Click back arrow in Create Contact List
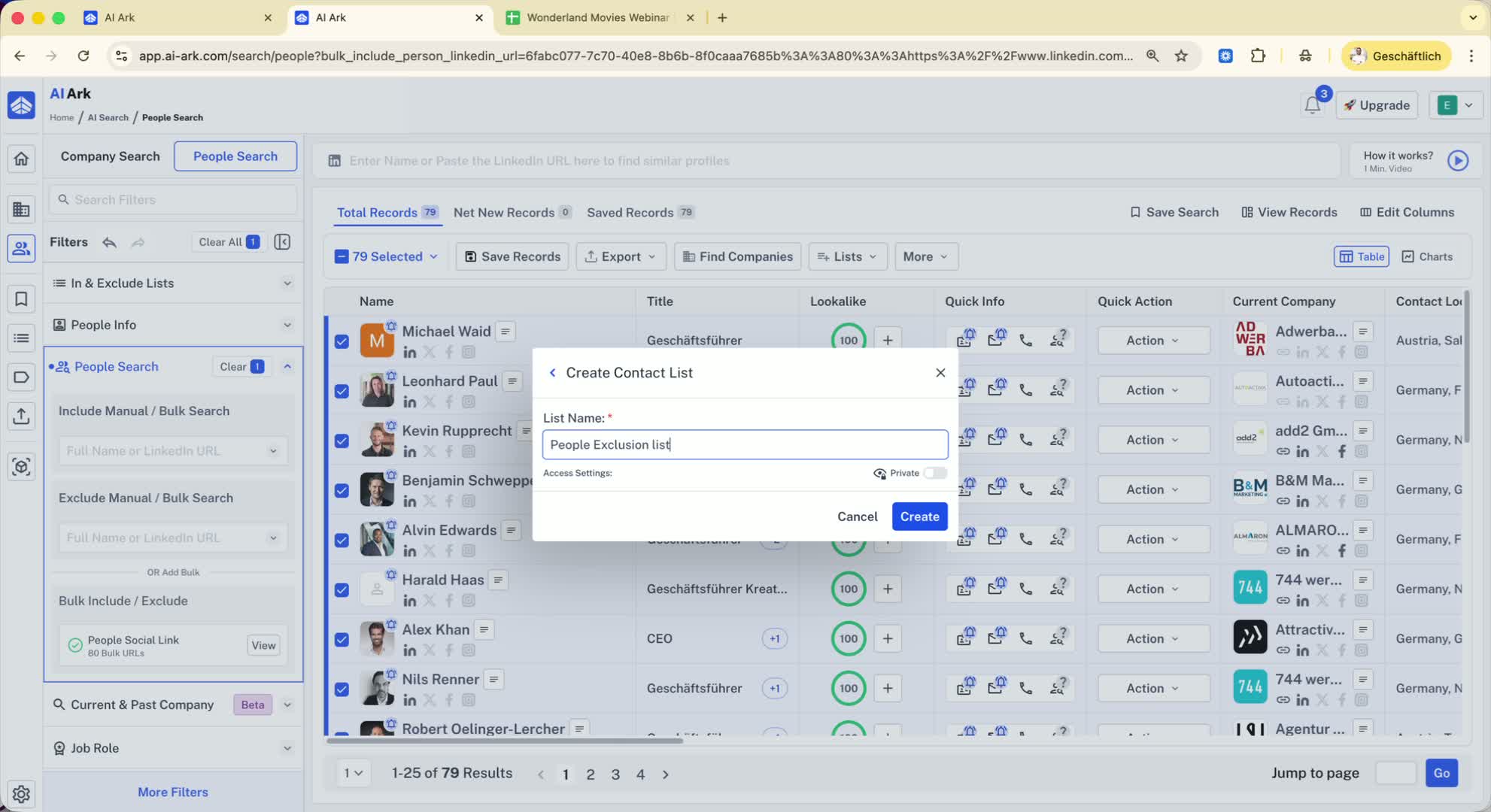The width and height of the screenshot is (1491, 812). click(x=552, y=372)
